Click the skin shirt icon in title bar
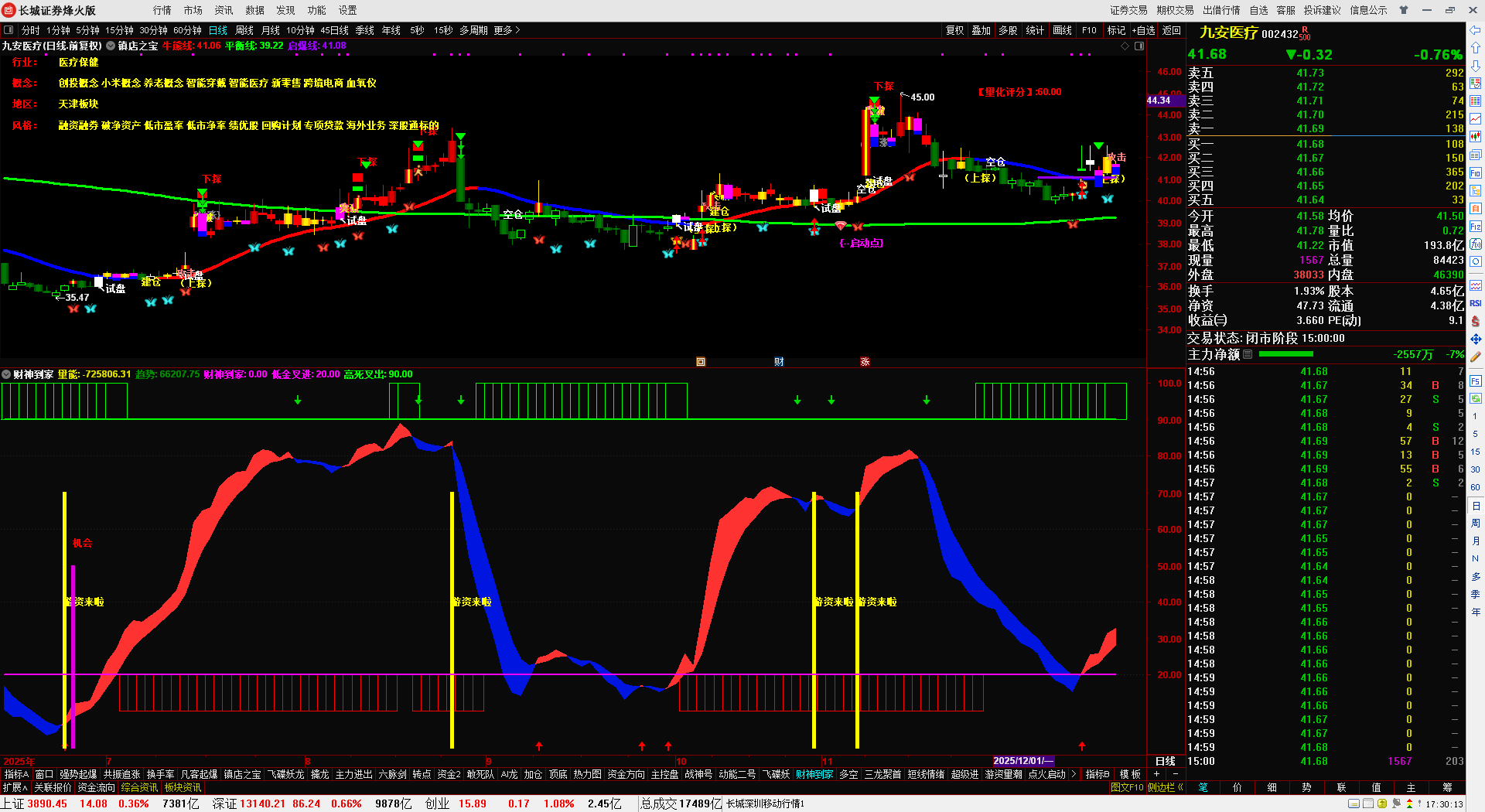This screenshot has height=812, width=1485. [1404, 10]
